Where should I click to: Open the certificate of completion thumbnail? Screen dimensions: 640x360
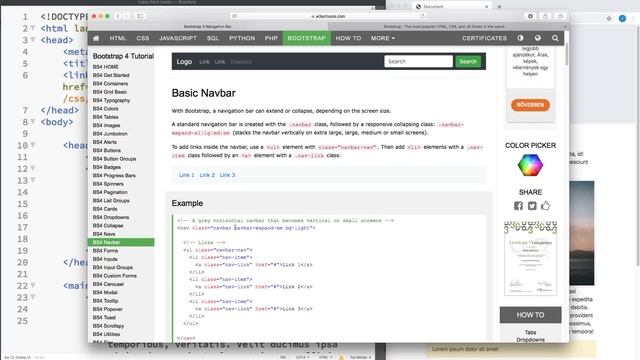point(530,258)
